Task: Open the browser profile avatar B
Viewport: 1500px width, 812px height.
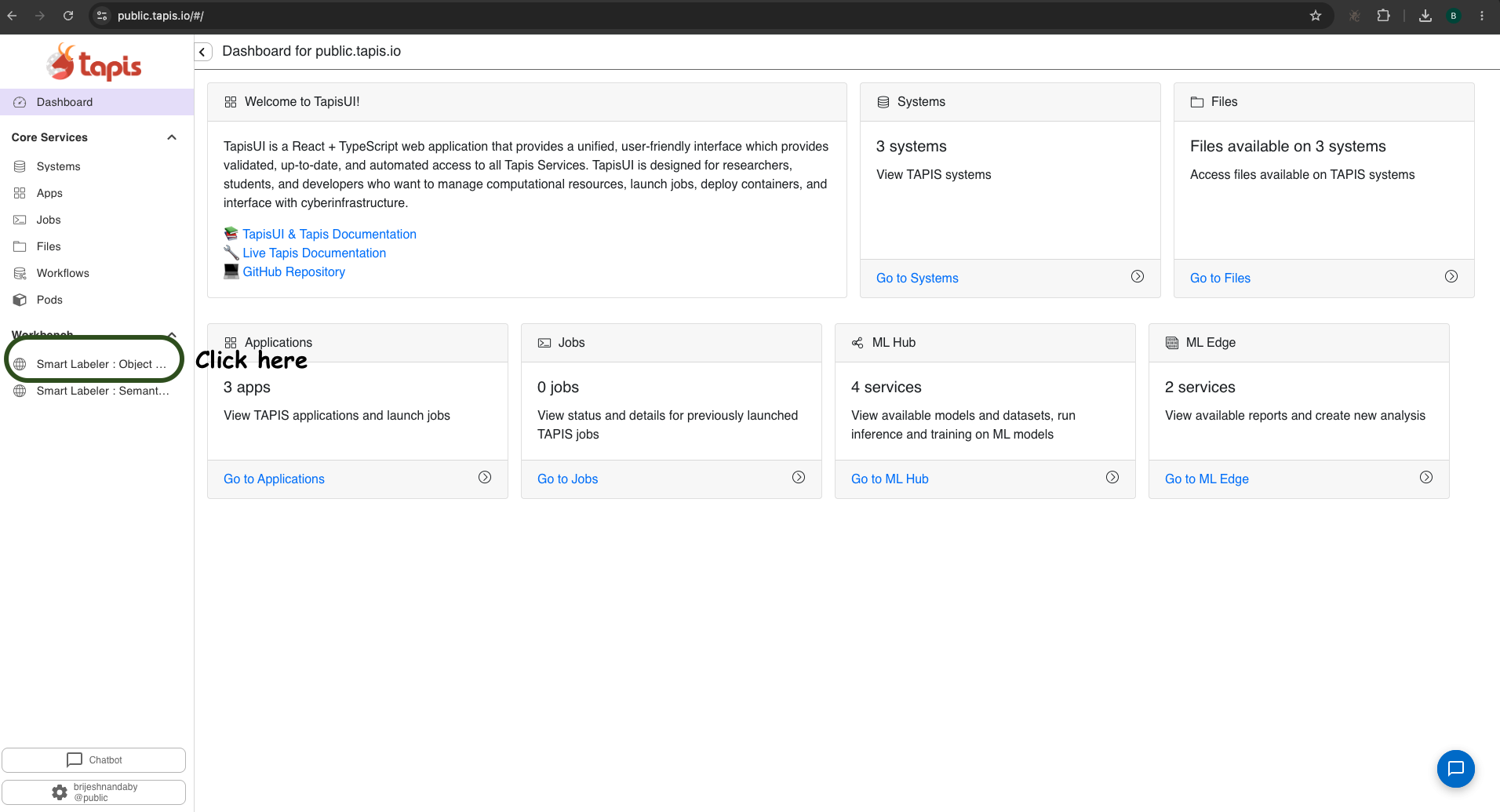Action: (x=1454, y=16)
